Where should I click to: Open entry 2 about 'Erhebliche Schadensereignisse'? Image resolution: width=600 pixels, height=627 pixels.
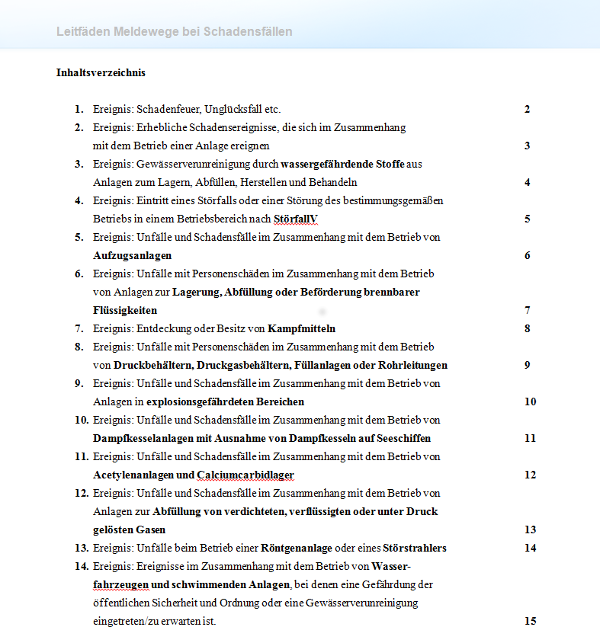250,128
